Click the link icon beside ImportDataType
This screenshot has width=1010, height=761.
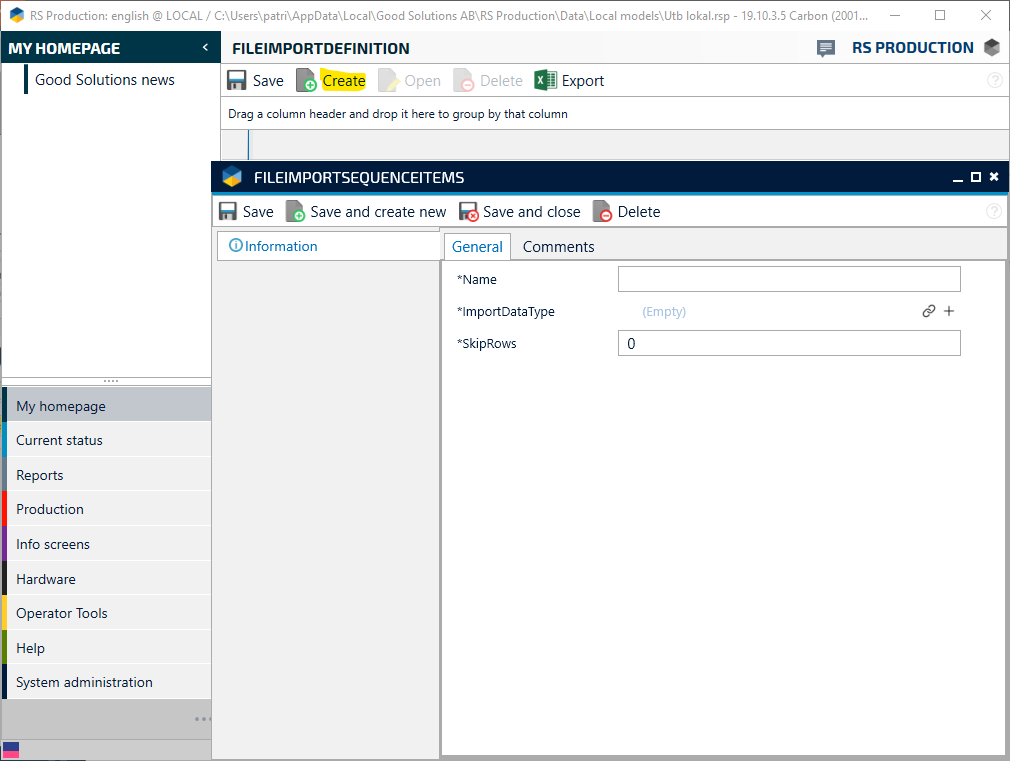929,311
